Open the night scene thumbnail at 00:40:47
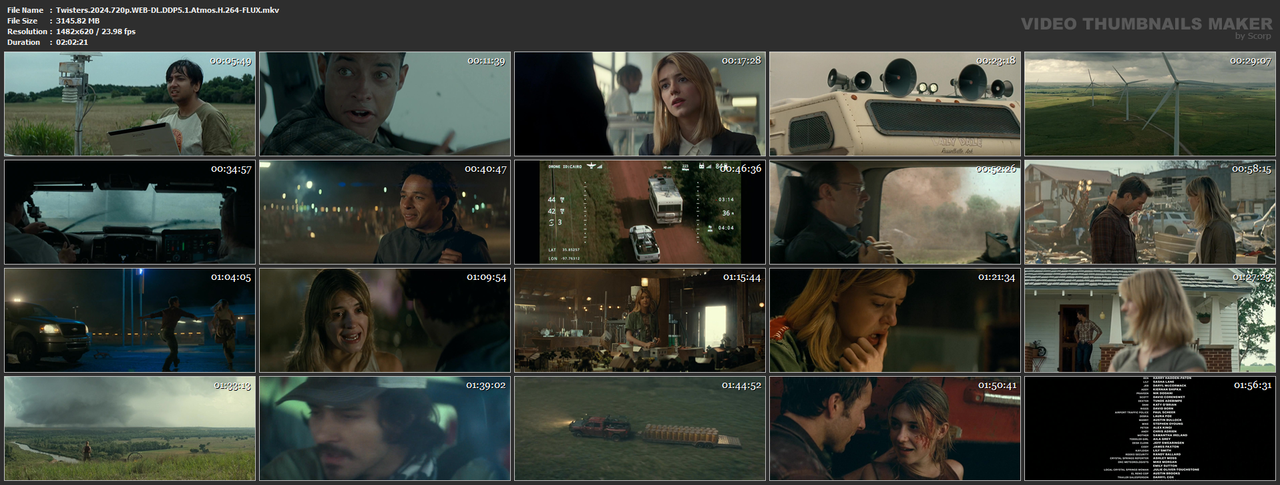Screen dimensions: 1280x485 tap(385, 212)
